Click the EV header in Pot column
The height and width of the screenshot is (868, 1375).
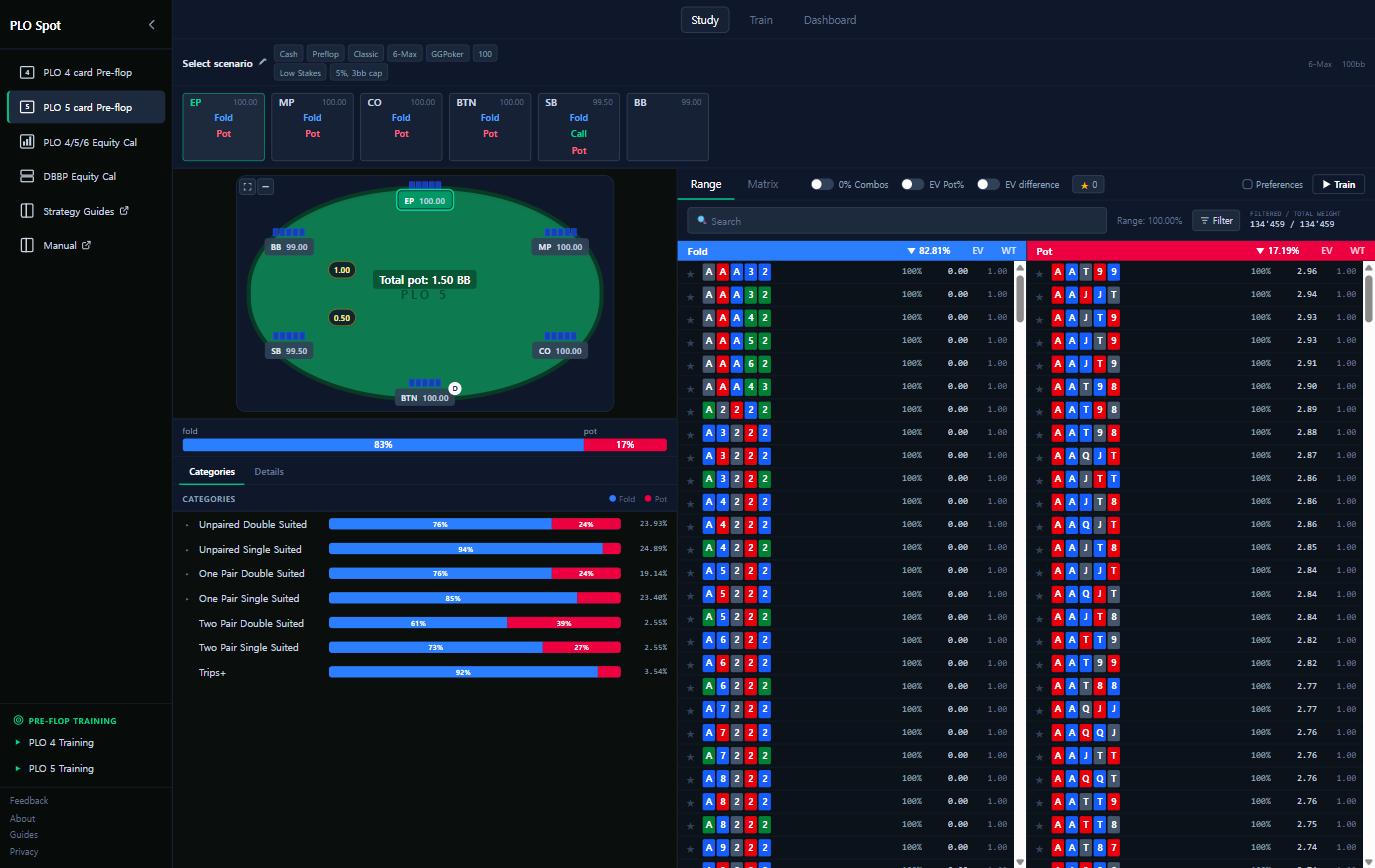pos(1327,251)
